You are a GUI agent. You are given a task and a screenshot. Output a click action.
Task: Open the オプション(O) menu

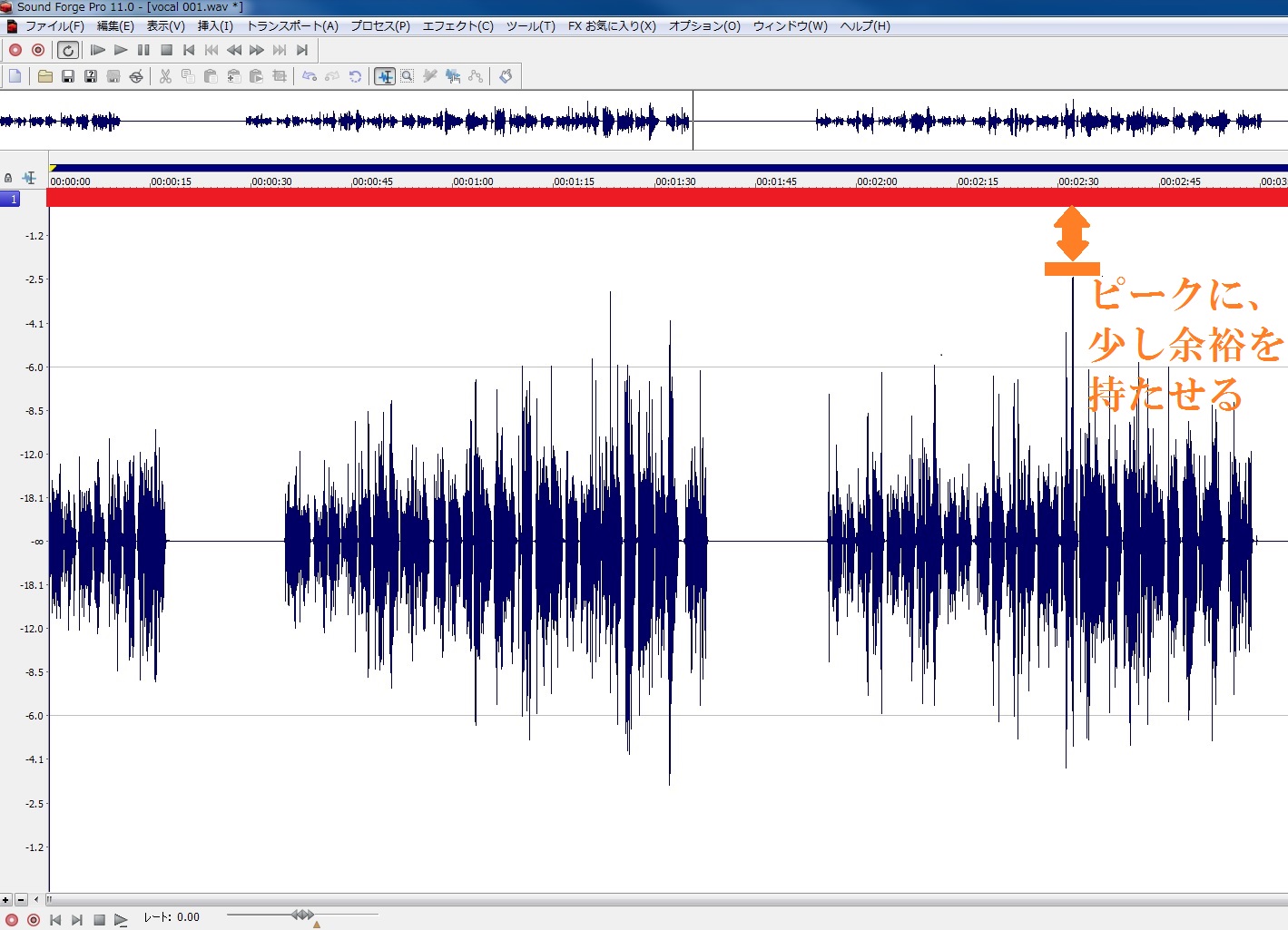click(704, 26)
